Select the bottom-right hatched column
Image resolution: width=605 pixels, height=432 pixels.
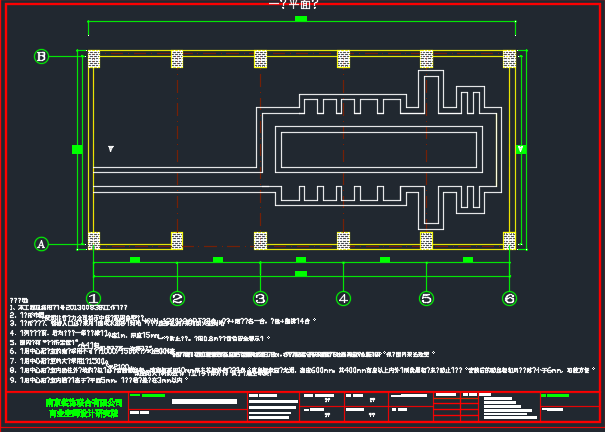coord(509,240)
